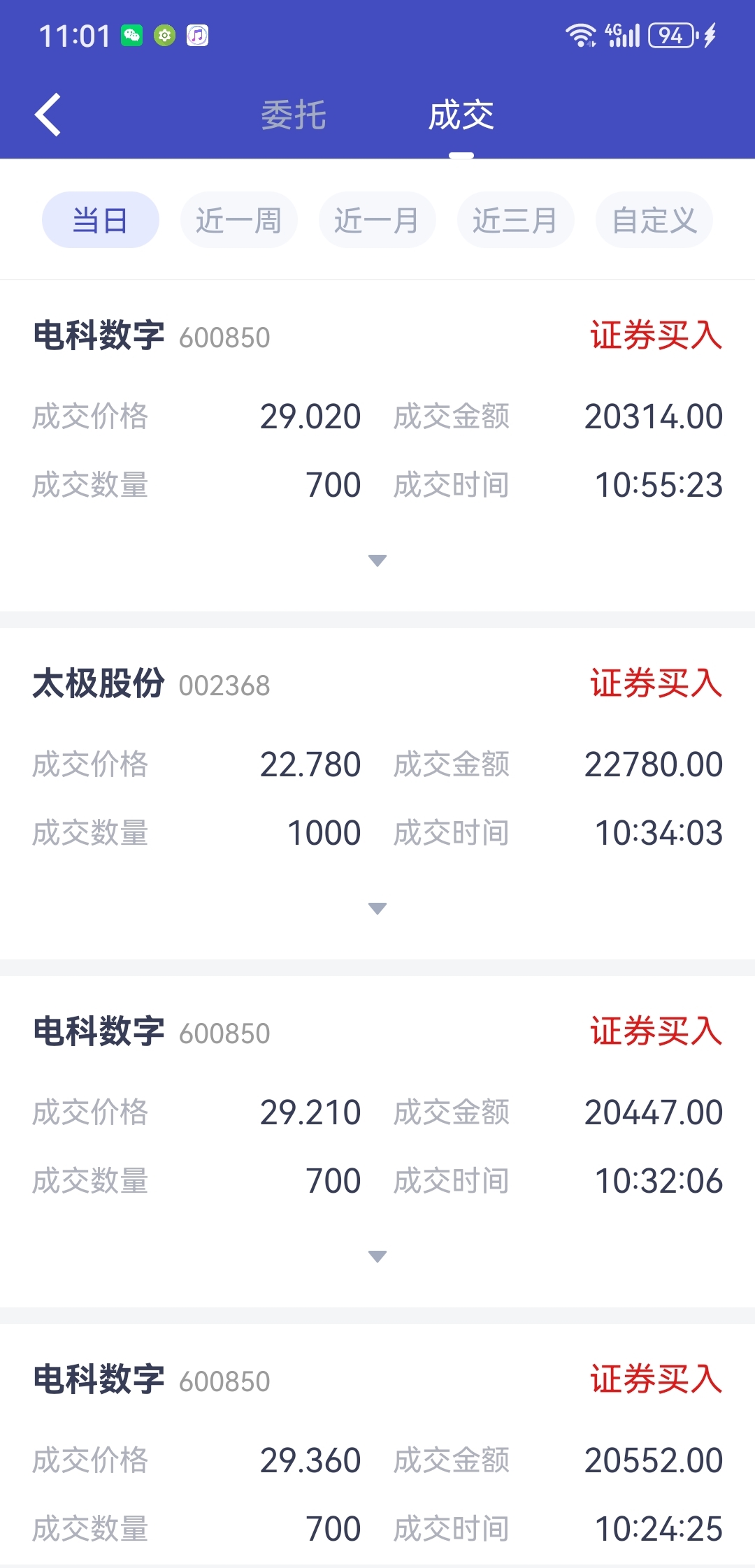Tap stock code 600850 in first record
Viewport: 755px width, 1568px height.
pyautogui.click(x=224, y=337)
